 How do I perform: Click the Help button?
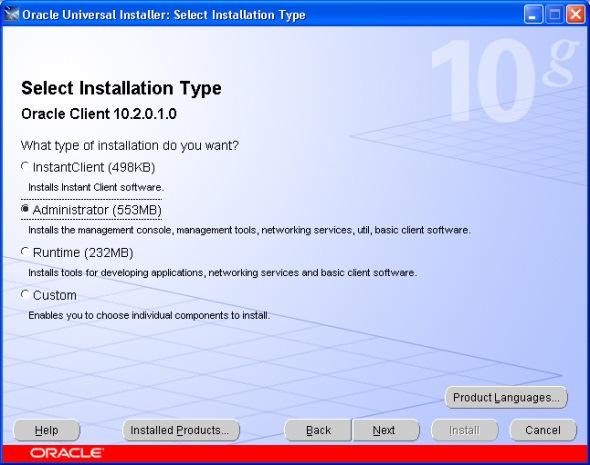coord(47,430)
